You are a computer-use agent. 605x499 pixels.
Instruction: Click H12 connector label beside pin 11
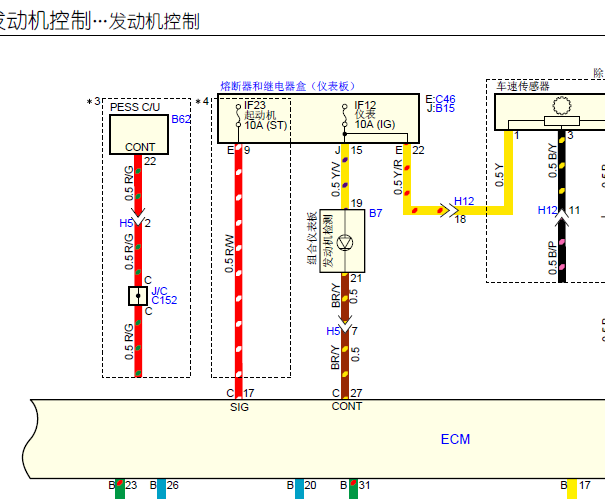tap(548, 210)
